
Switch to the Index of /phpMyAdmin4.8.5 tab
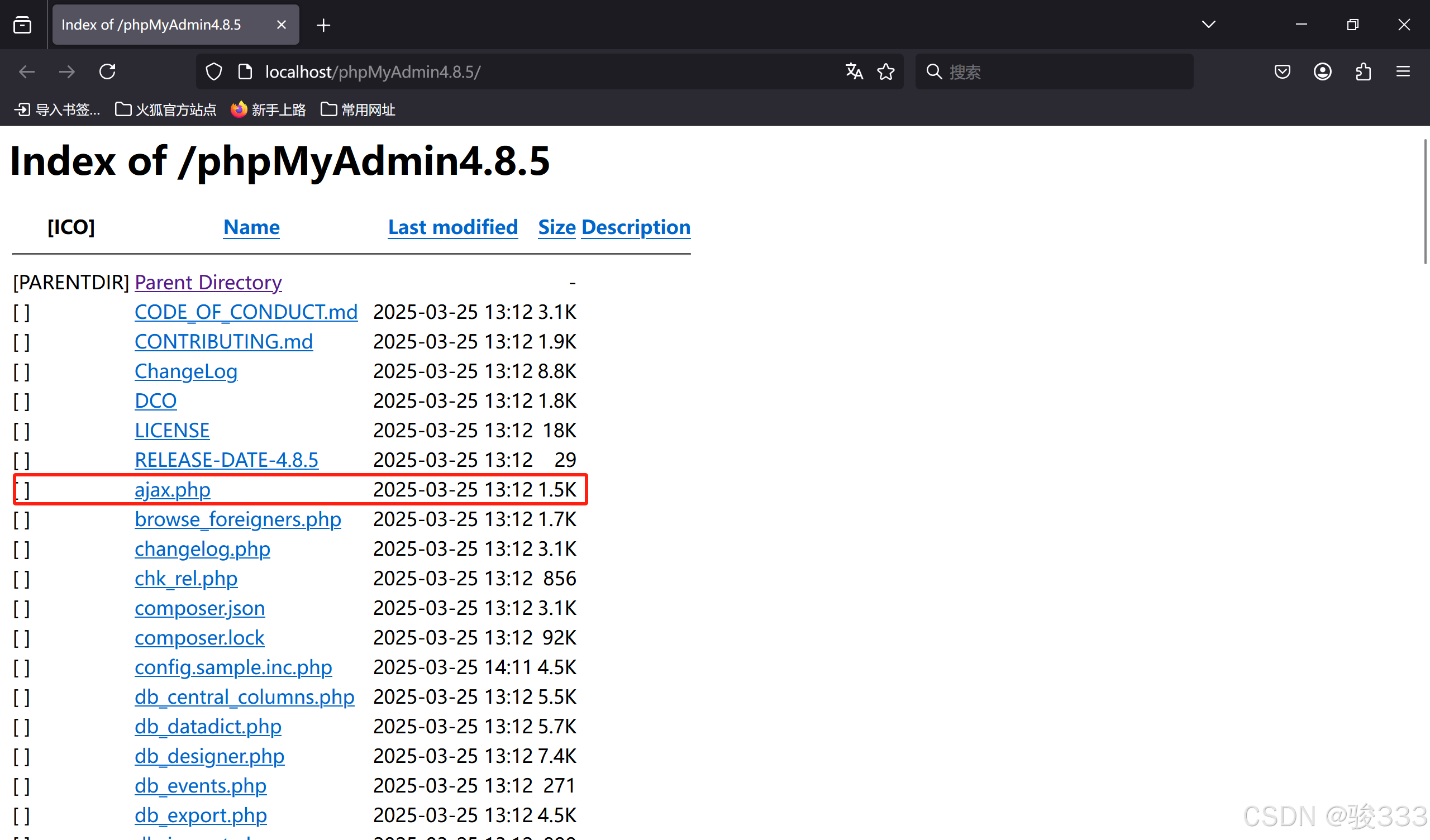pos(152,25)
